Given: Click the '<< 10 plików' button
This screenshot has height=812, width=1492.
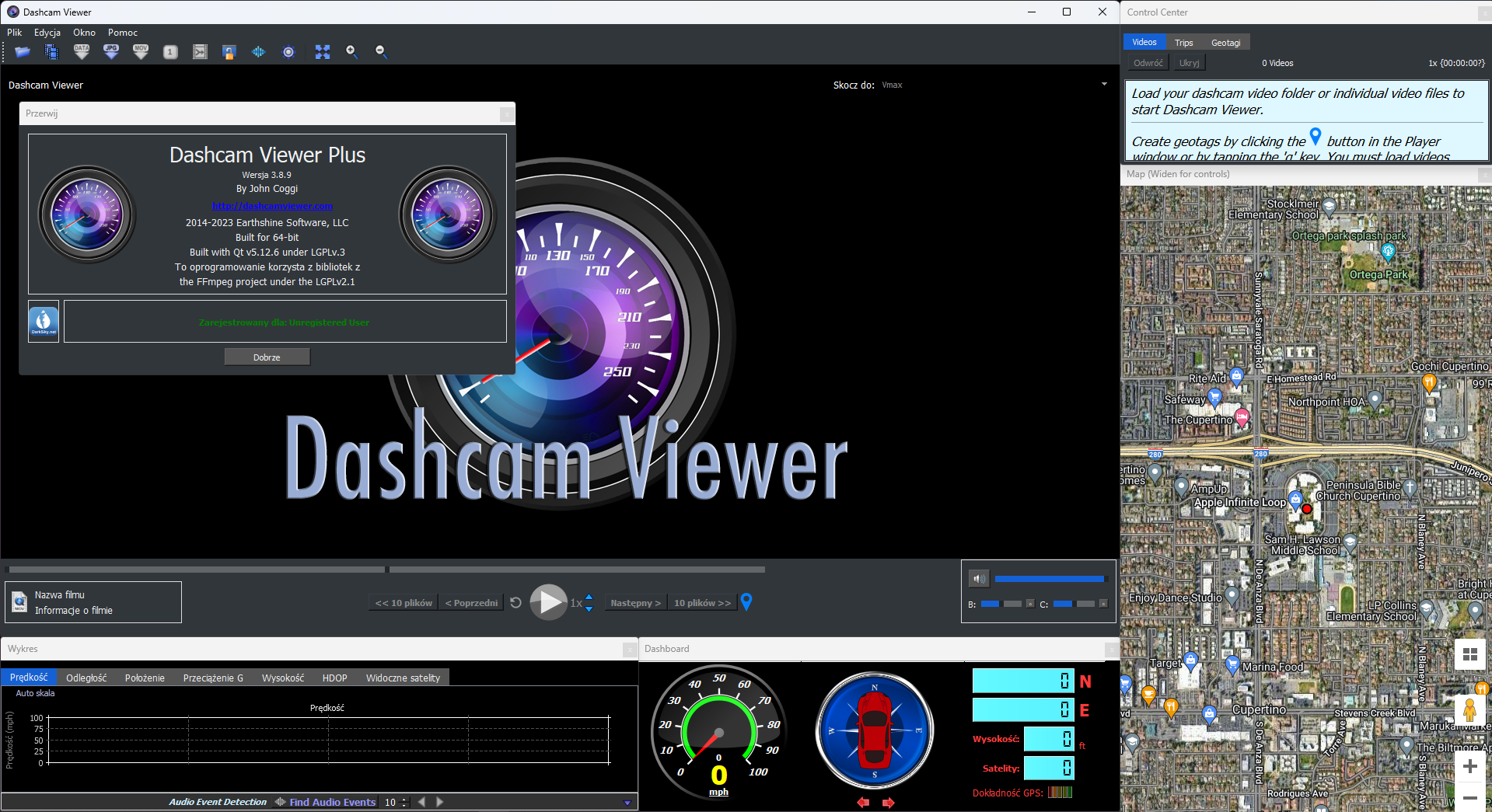Looking at the screenshot, I should coord(404,603).
